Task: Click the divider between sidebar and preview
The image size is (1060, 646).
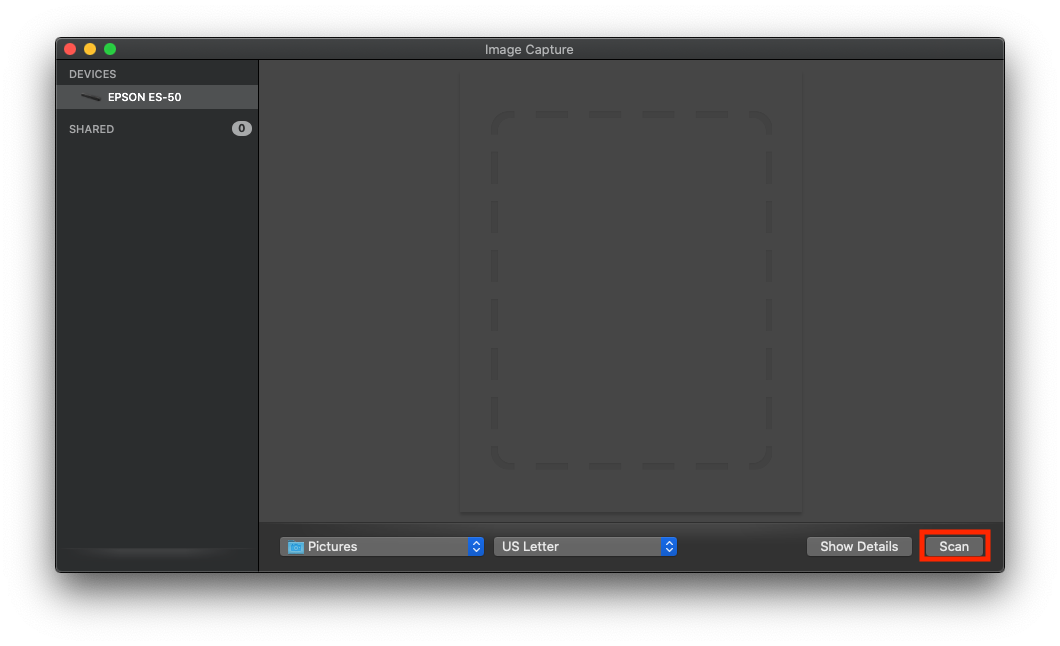Action: click(259, 300)
